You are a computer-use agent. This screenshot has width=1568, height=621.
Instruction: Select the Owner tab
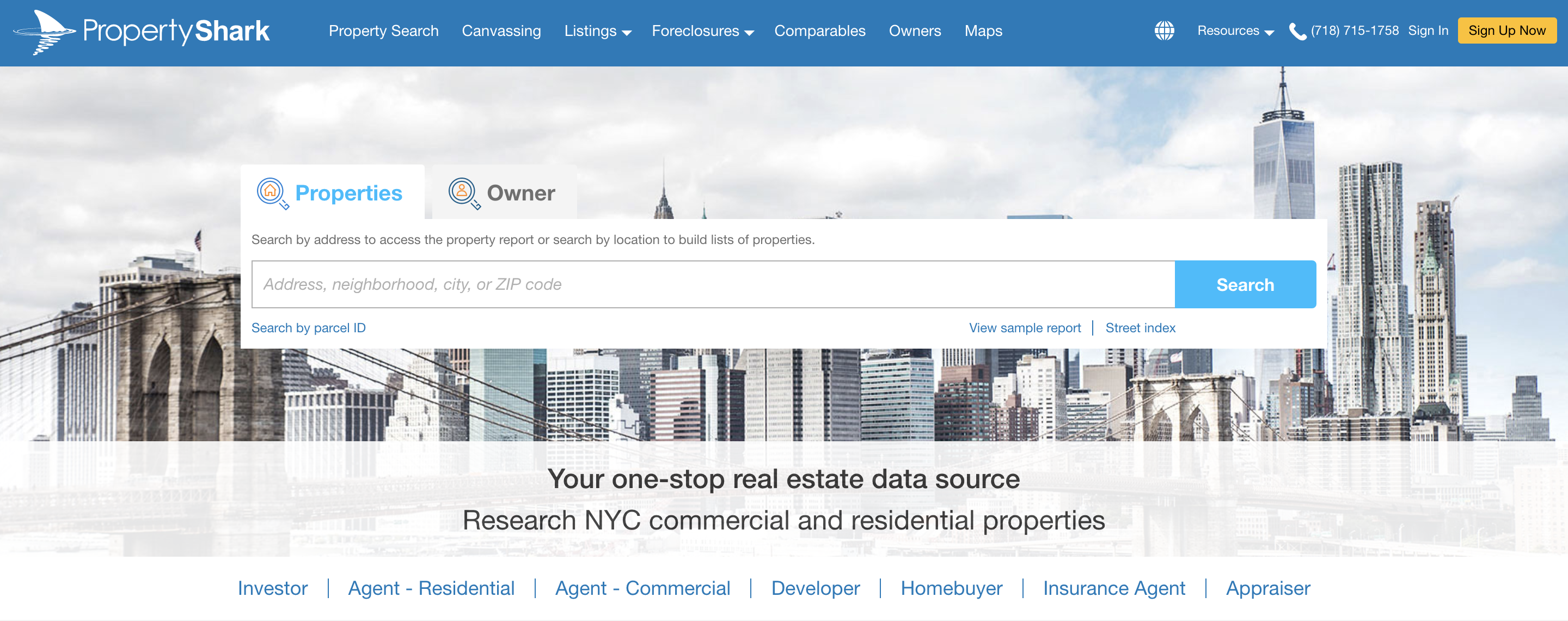498,192
